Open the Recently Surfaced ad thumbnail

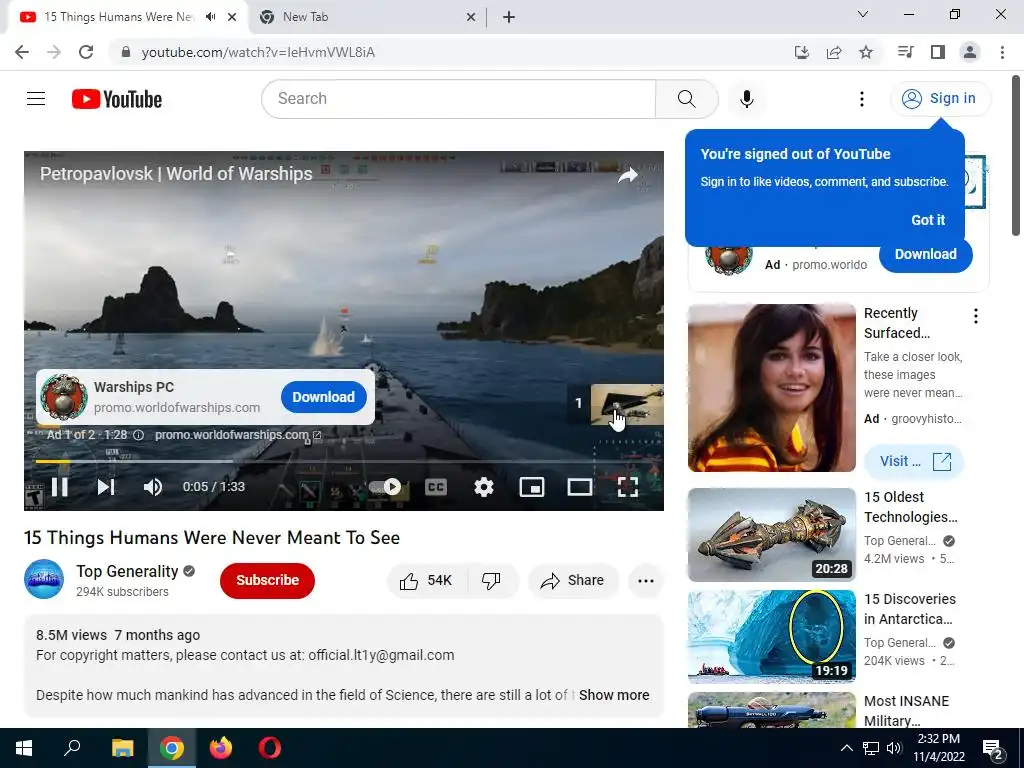771,388
